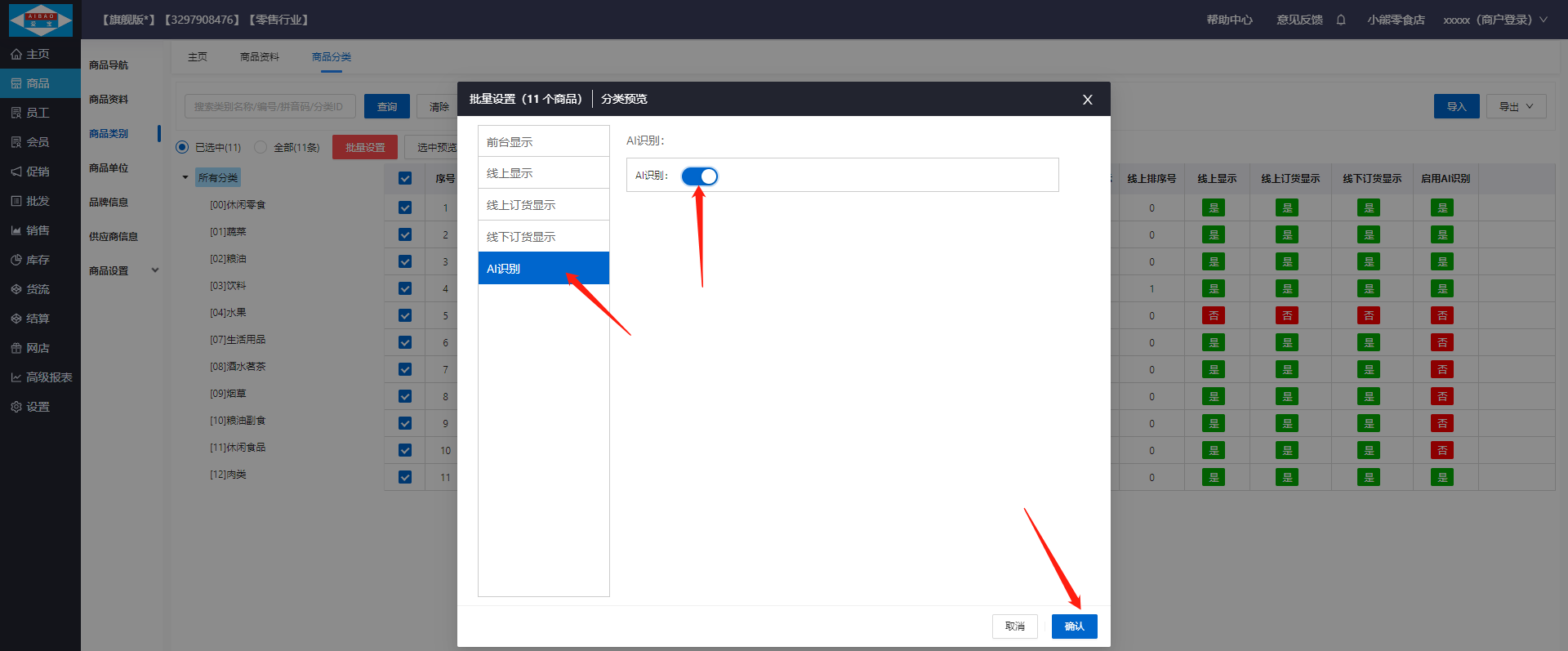Open 商品单位 in the submenu
Image resolution: width=1568 pixels, height=651 pixels.
[109, 167]
